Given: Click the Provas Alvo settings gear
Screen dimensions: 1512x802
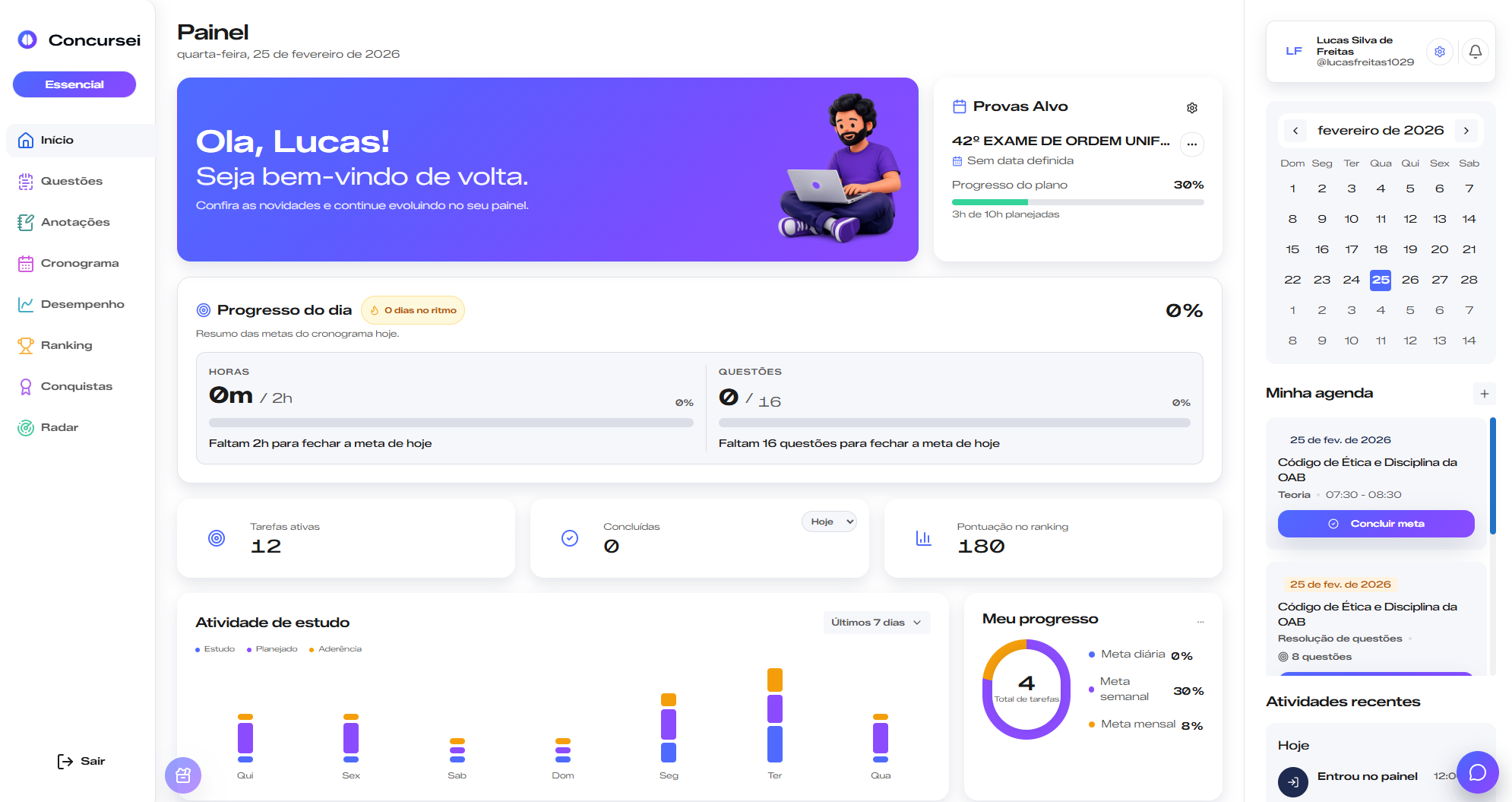Looking at the screenshot, I should pyautogui.click(x=1191, y=108).
